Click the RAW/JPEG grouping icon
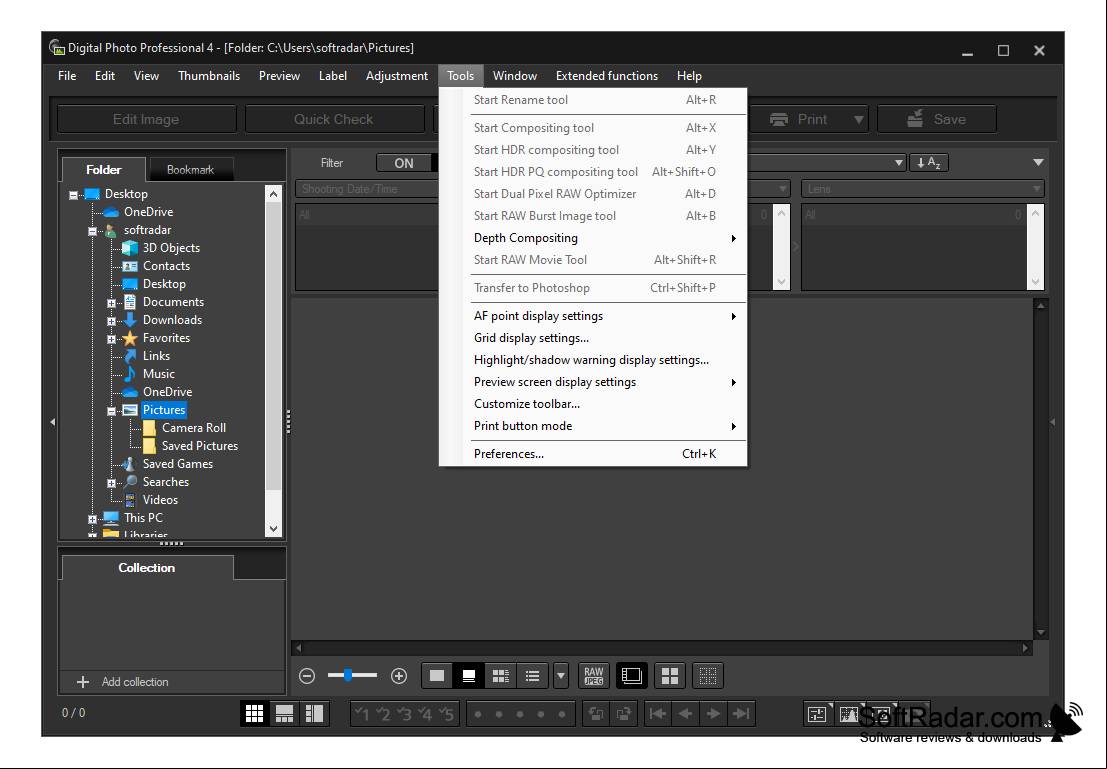Viewport: 1107px width, 769px height. 594,676
